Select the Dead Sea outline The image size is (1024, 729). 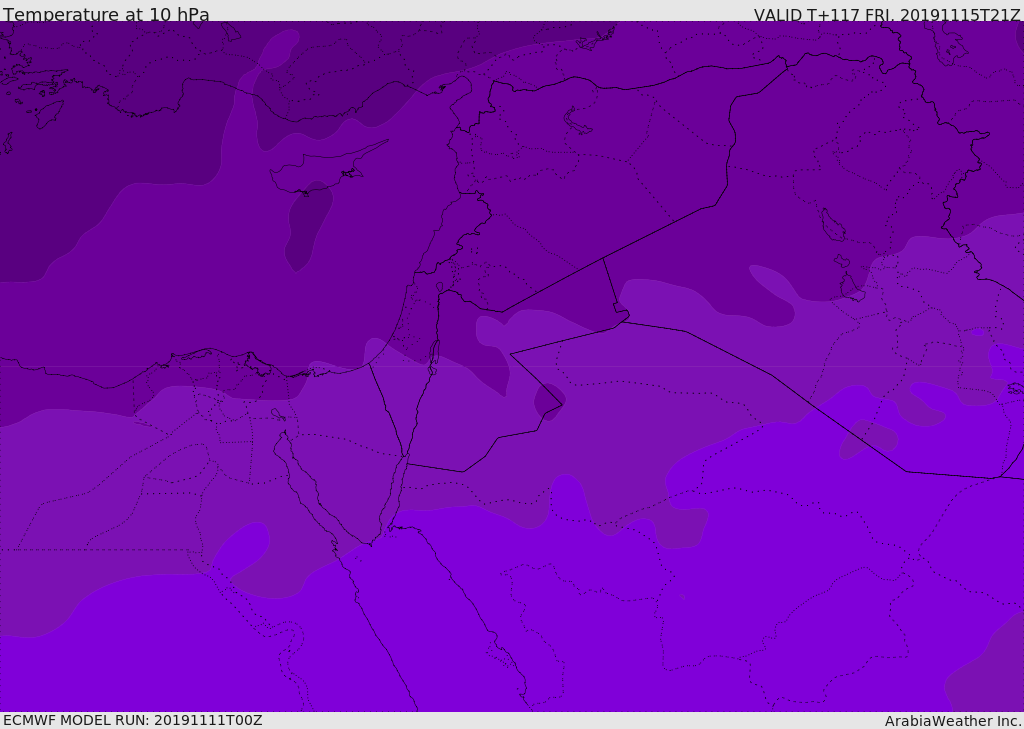[434, 354]
